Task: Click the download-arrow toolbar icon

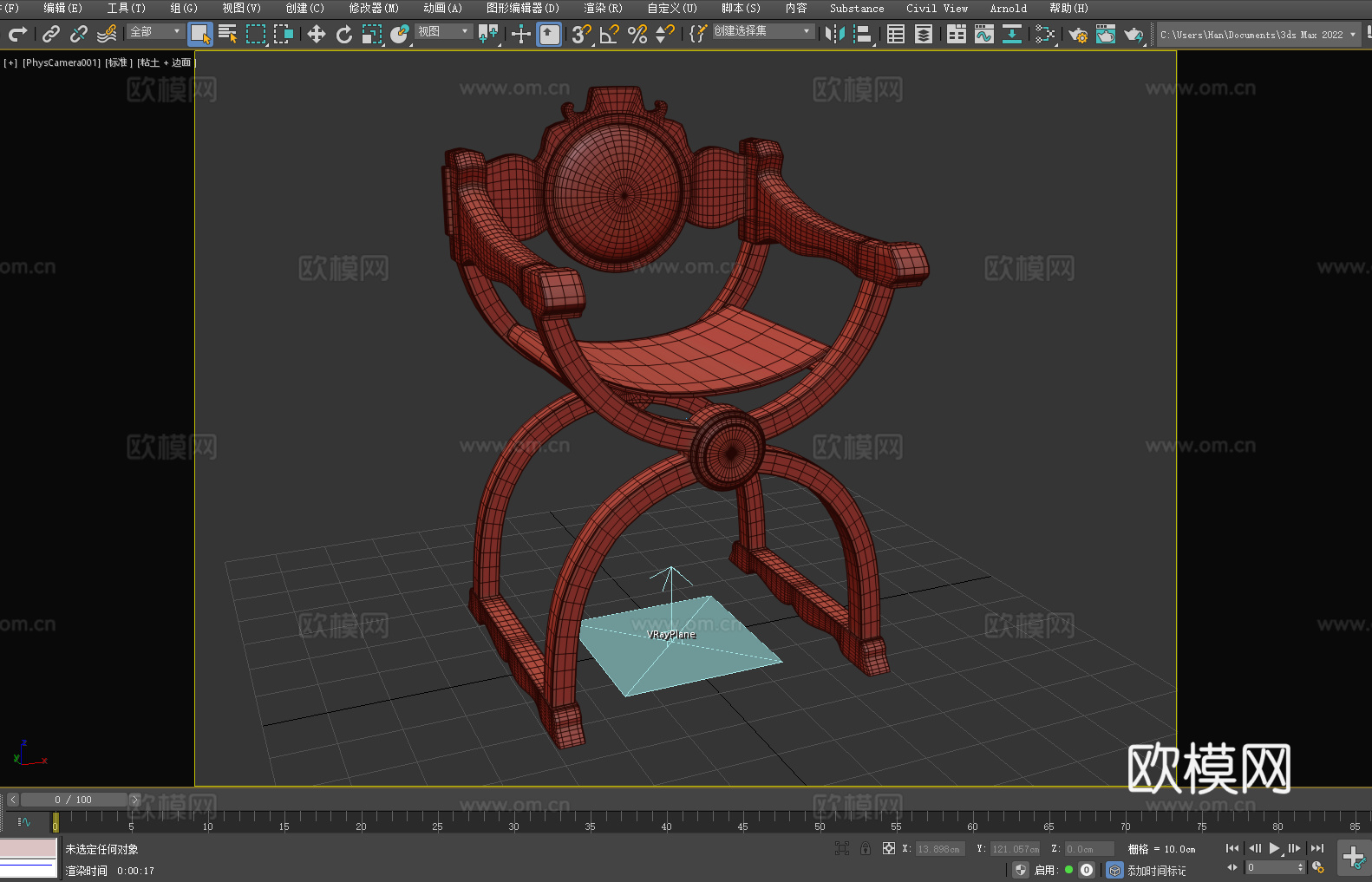Action: (x=1012, y=34)
